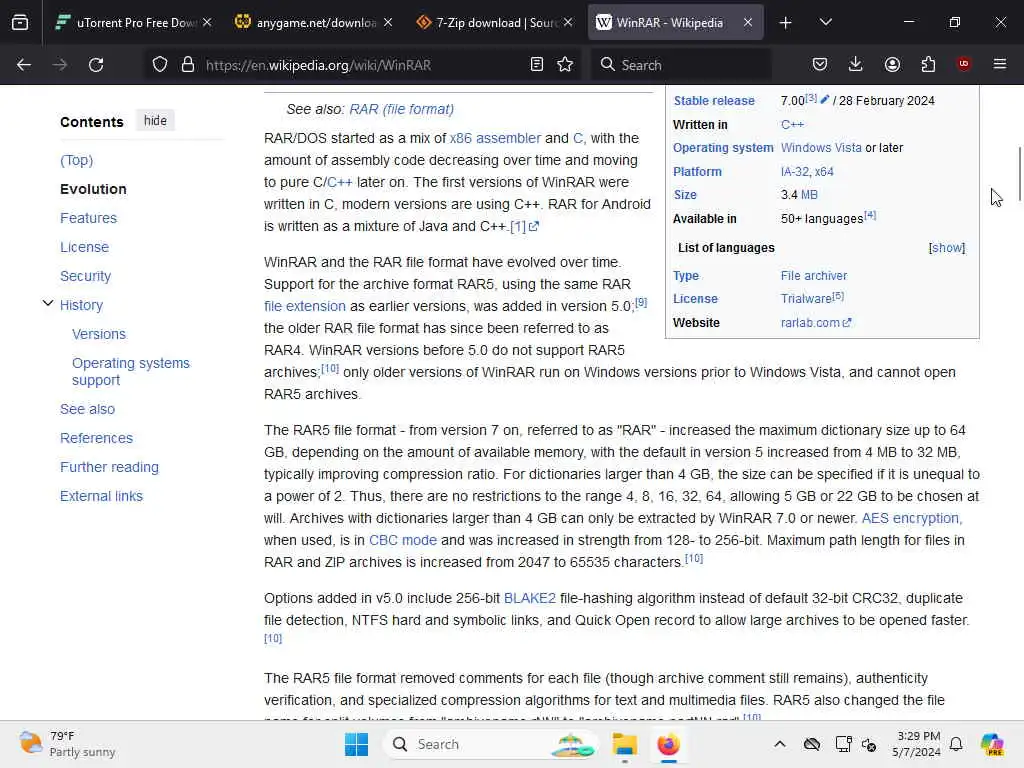Viewport: 1024px width, 768px height.
Task: Open Copilot preview icon in taskbar
Action: pyautogui.click(x=992, y=744)
